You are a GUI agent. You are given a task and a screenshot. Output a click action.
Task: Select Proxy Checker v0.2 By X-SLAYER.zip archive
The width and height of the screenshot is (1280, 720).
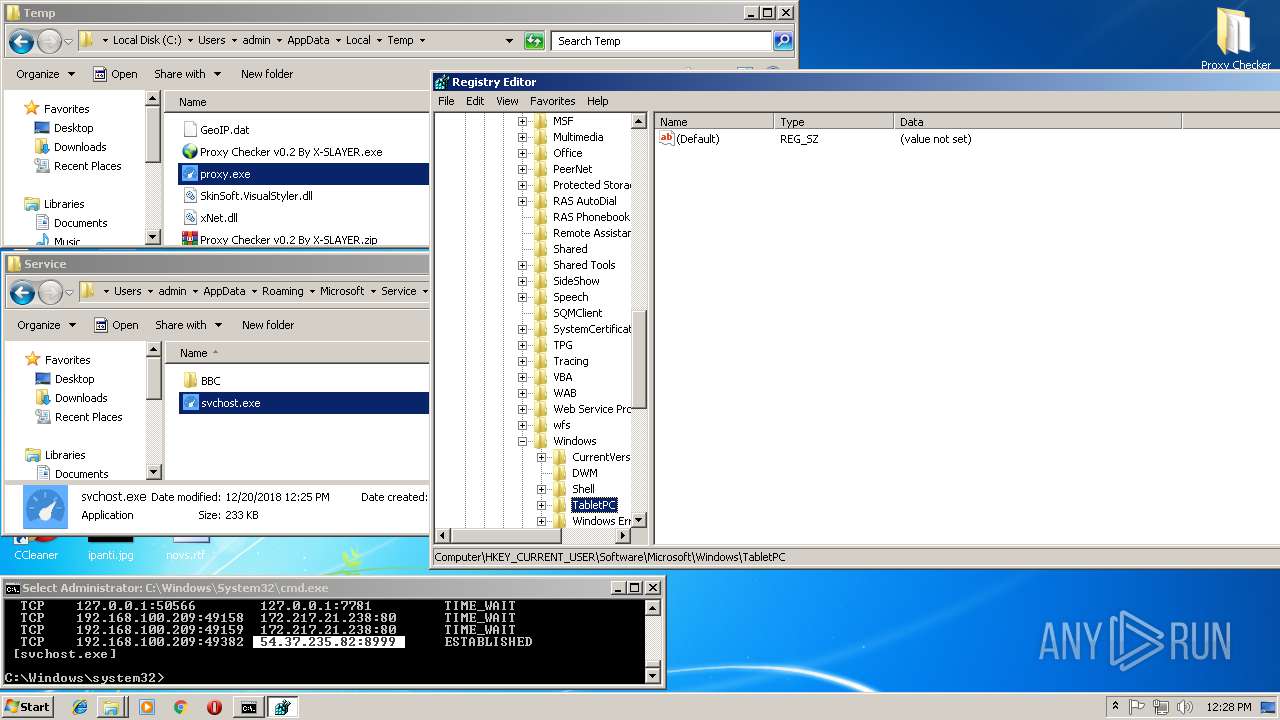coord(288,240)
